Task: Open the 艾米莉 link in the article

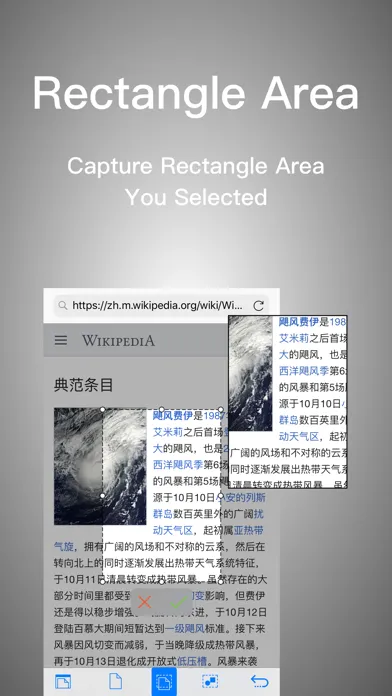Action: coord(168,432)
